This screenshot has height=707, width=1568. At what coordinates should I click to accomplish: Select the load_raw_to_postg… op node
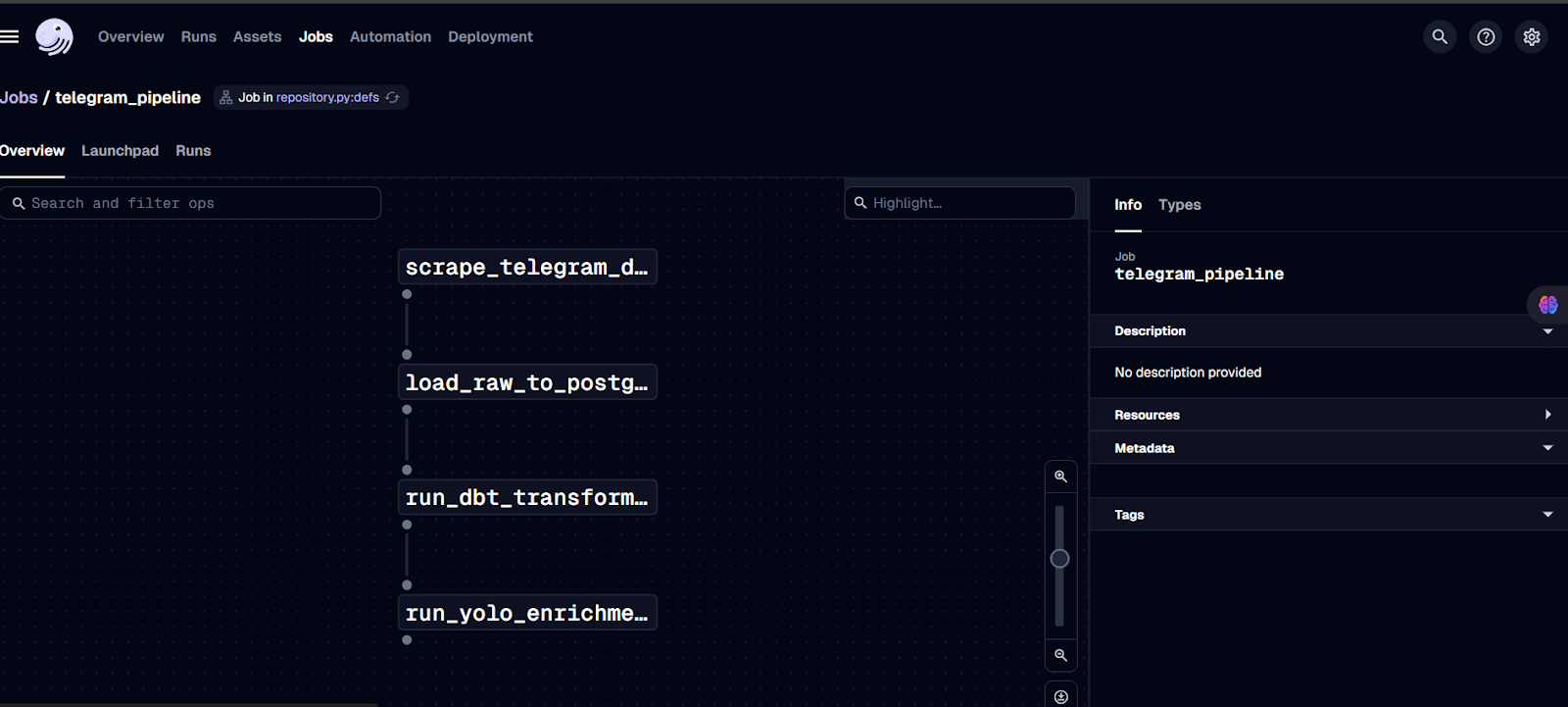point(527,382)
